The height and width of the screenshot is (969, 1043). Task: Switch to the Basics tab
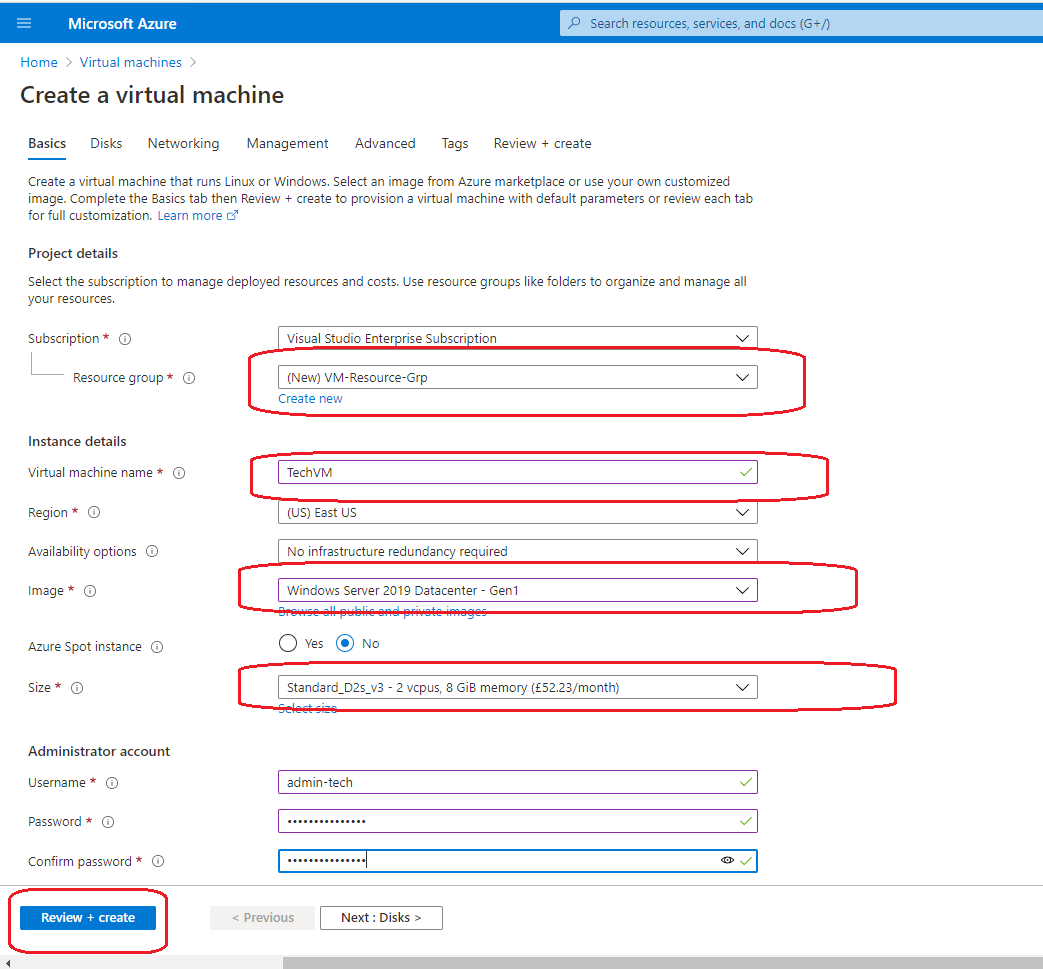click(x=47, y=144)
